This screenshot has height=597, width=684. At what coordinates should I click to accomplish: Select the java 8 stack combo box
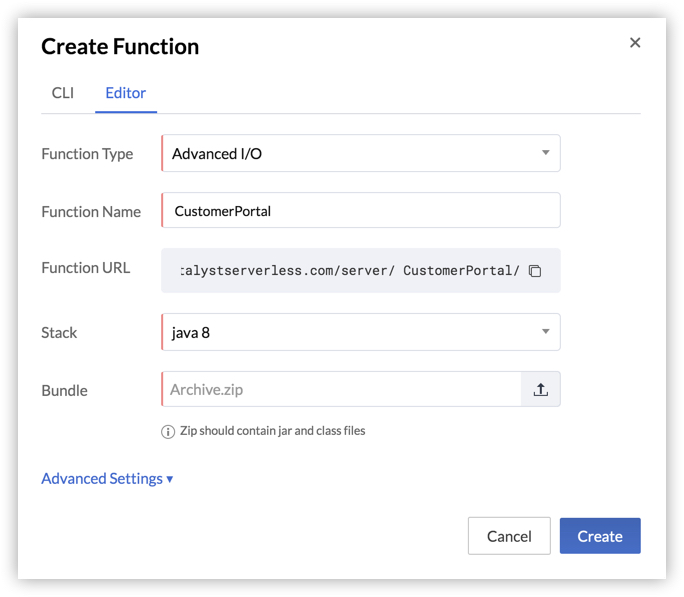[361, 332]
